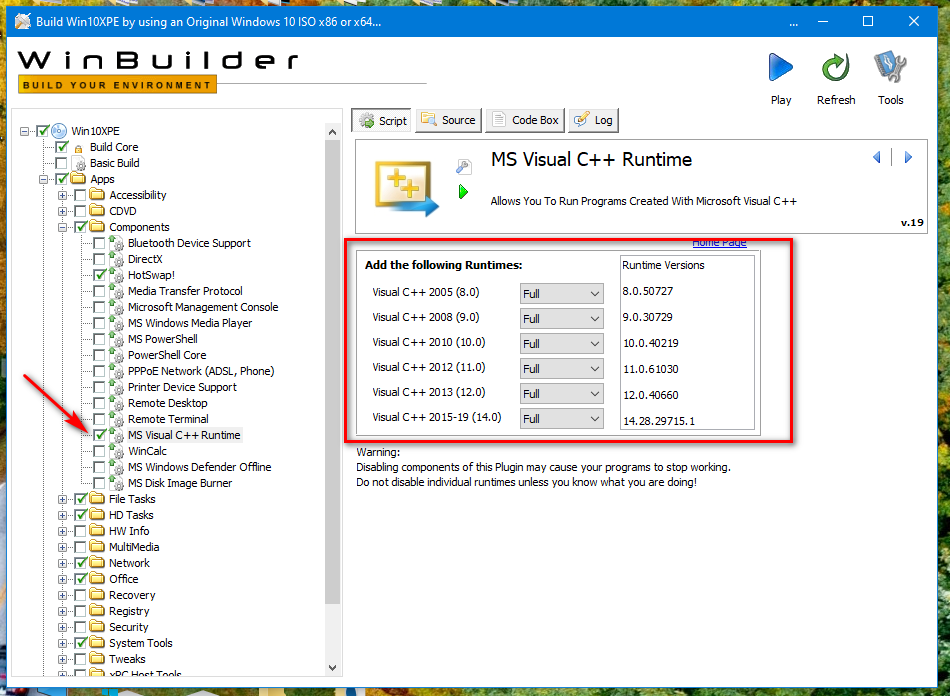Select the Microsoft Management Console item

point(203,307)
